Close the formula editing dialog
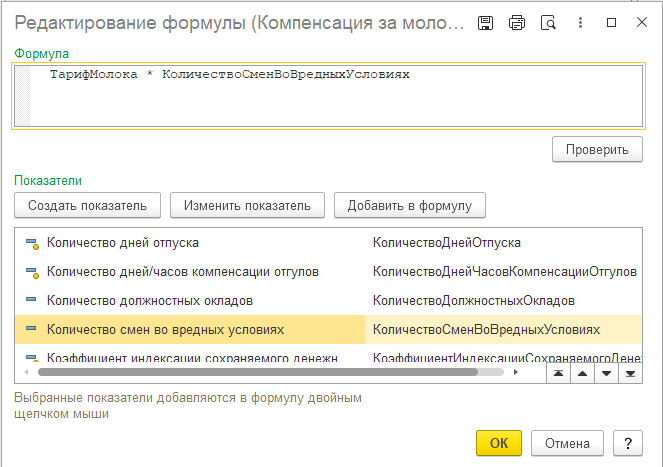The width and height of the screenshot is (663, 467). click(x=642, y=22)
